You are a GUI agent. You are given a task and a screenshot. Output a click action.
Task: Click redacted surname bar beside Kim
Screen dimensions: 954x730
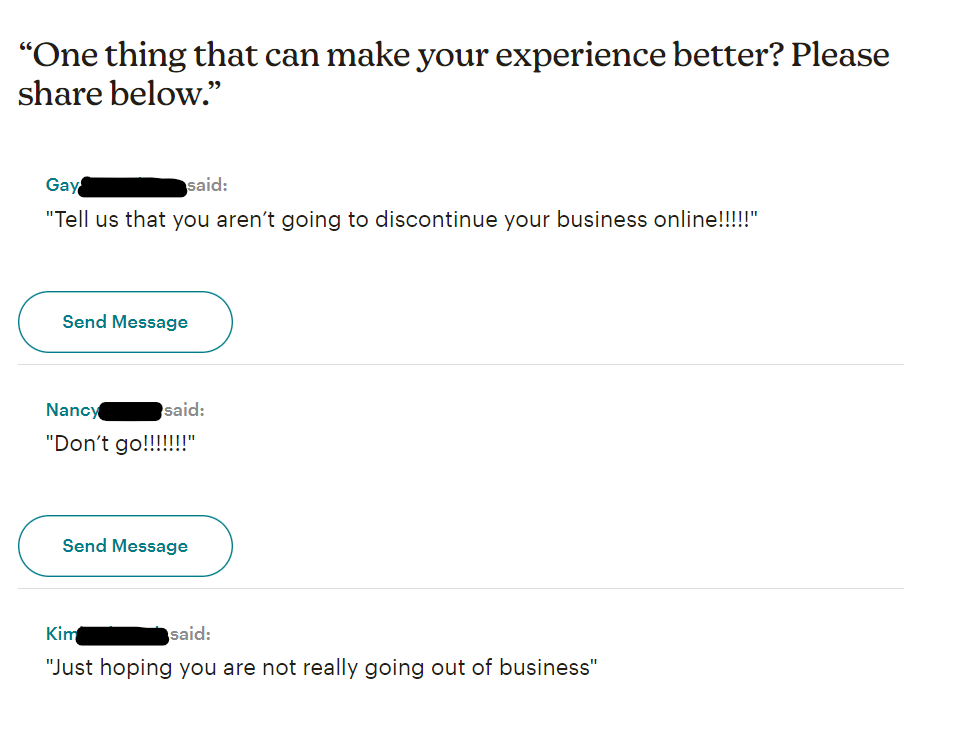(122, 634)
